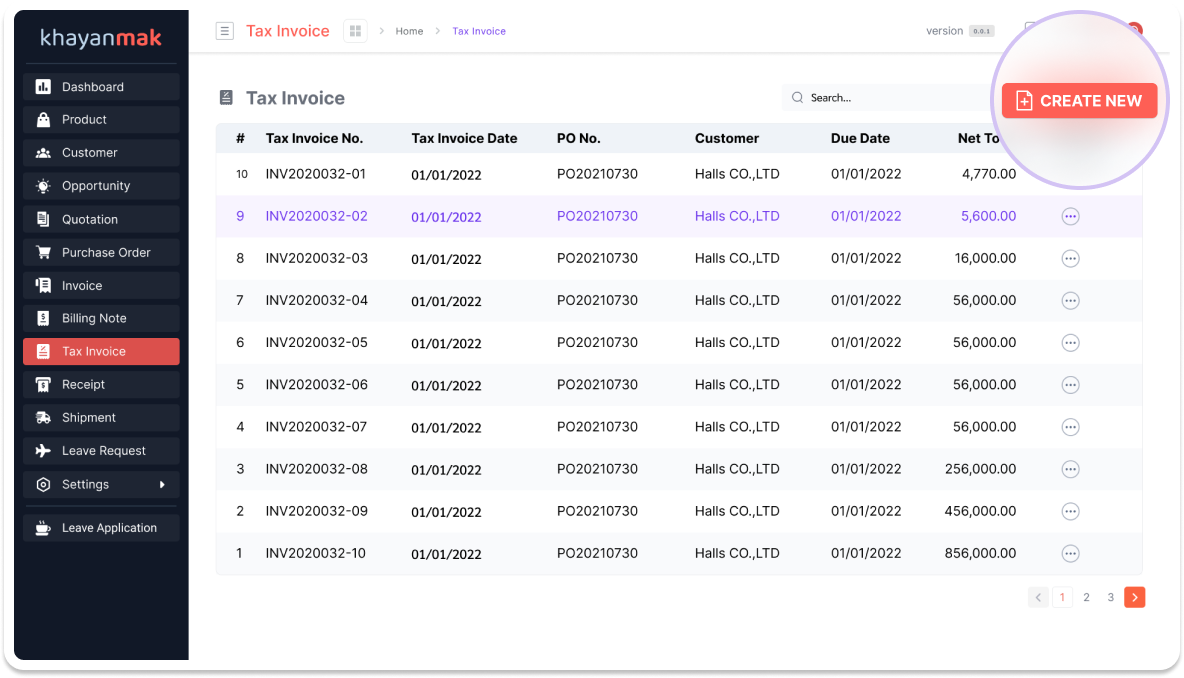Open Billing Note from the sidebar

coord(101,318)
